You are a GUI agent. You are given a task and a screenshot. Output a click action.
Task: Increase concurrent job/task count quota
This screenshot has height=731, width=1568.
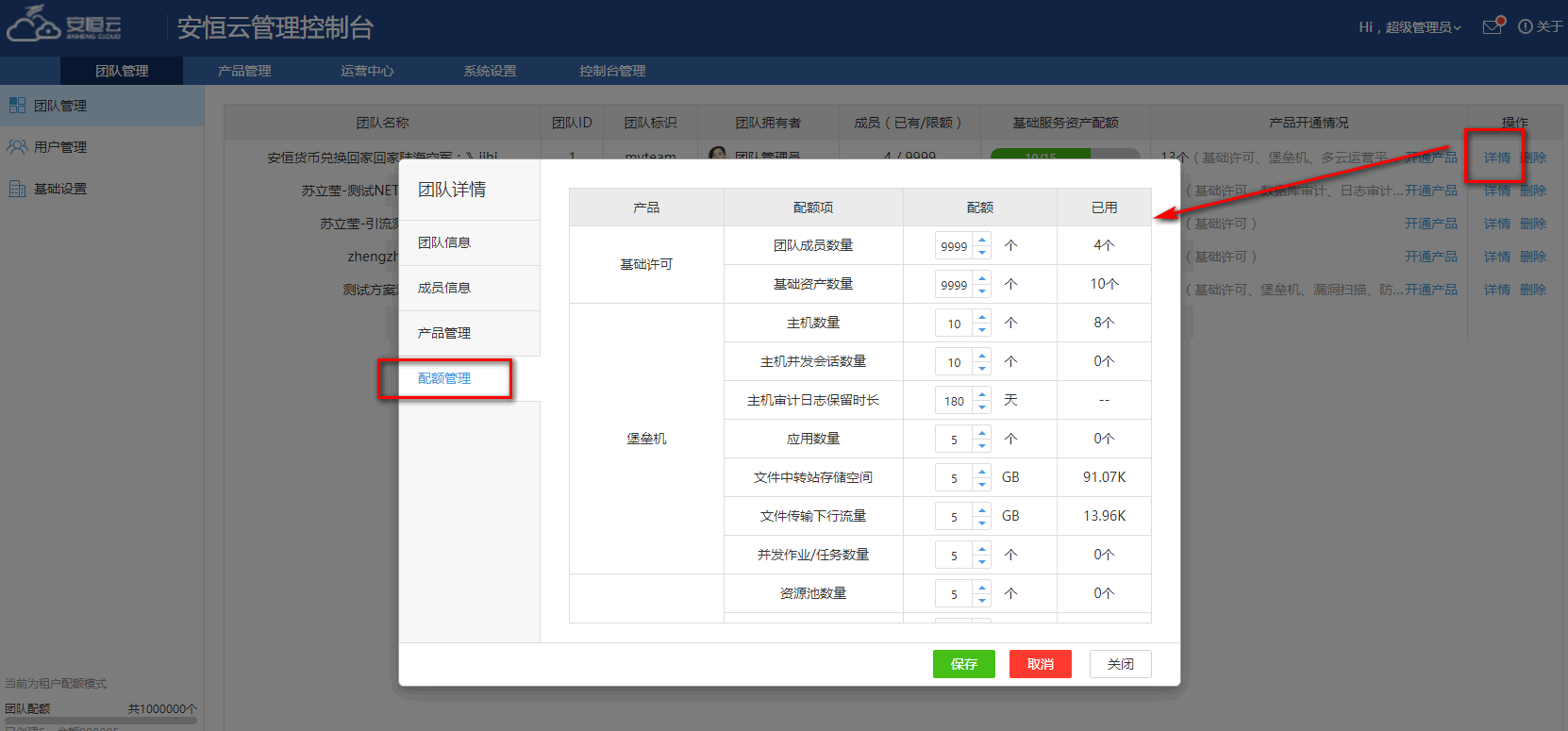[982, 549]
